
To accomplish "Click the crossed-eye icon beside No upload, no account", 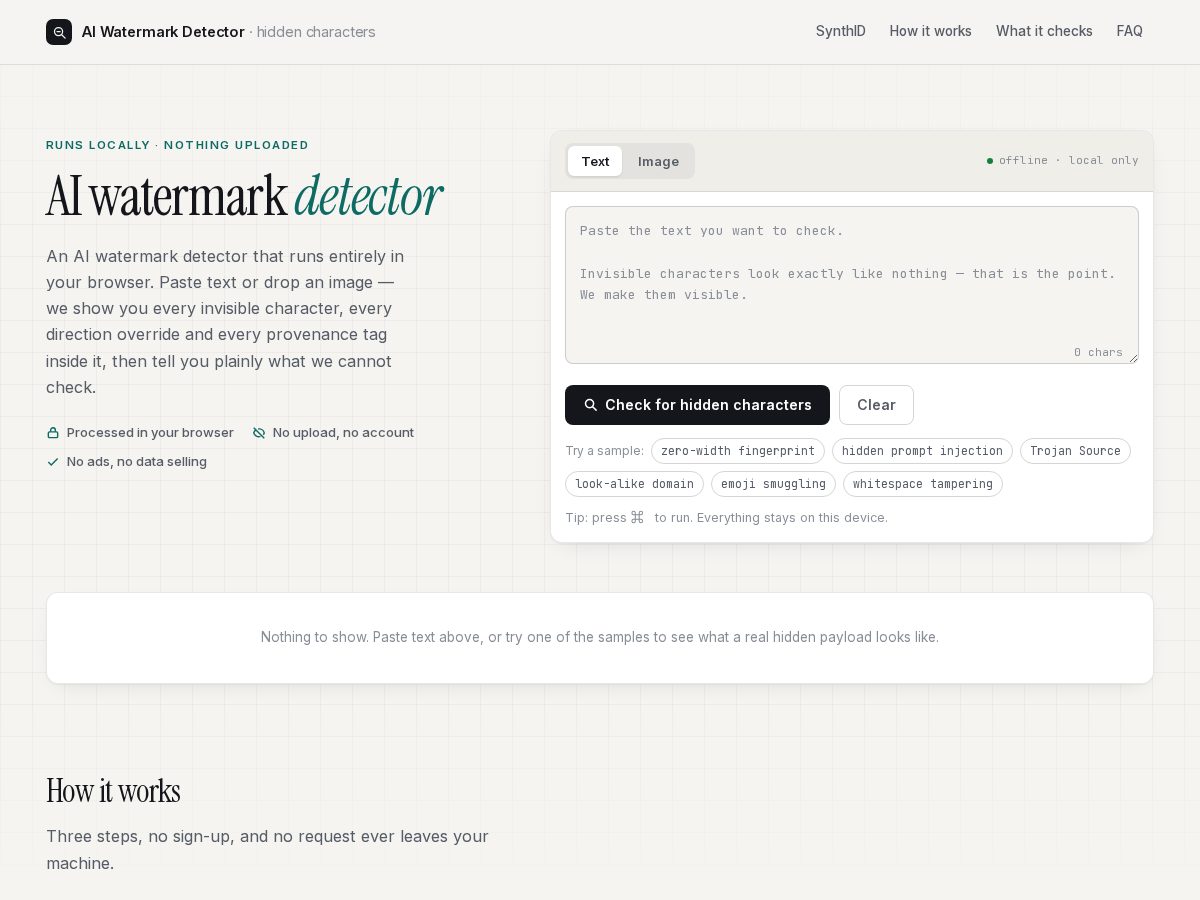I will pyautogui.click(x=259, y=433).
